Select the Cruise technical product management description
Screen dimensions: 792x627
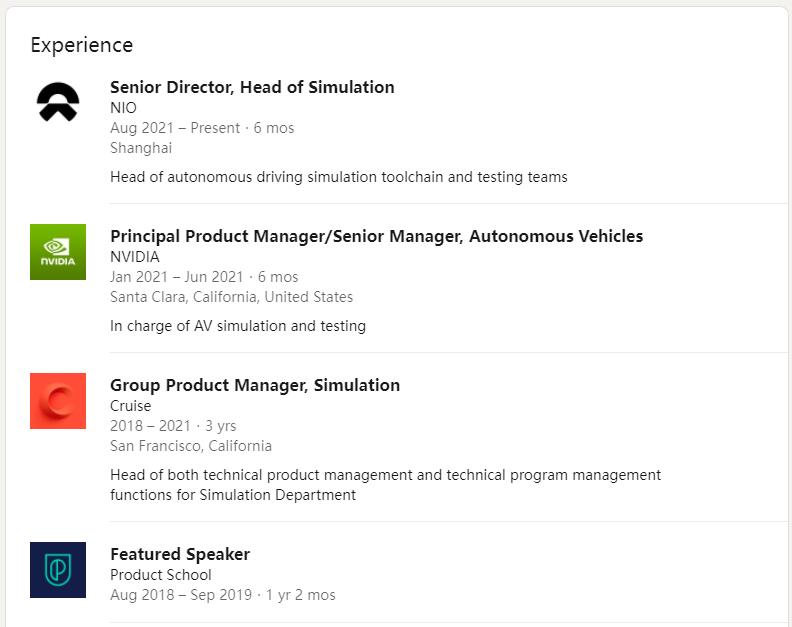[385, 485]
